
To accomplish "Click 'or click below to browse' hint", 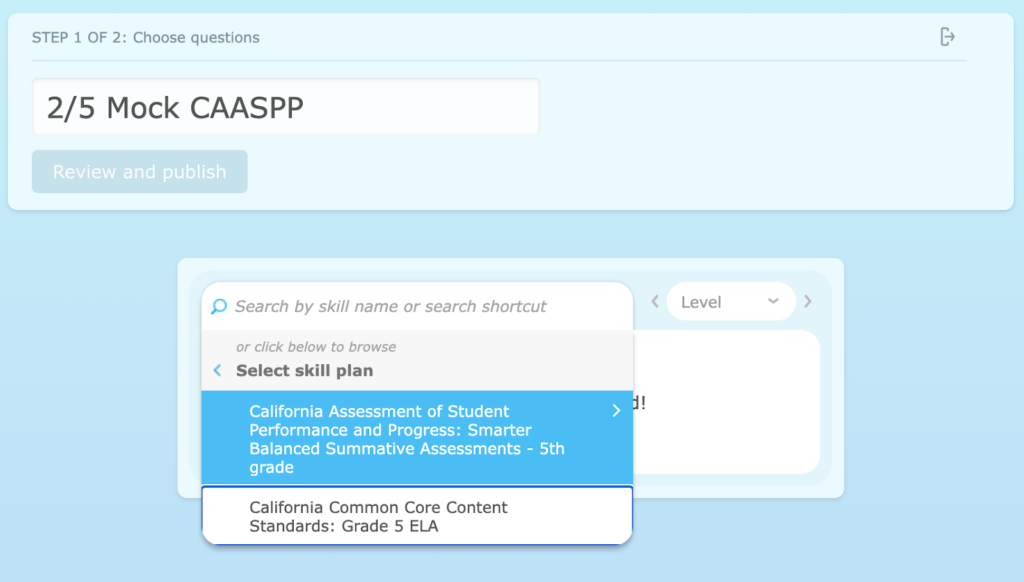I will point(316,347).
